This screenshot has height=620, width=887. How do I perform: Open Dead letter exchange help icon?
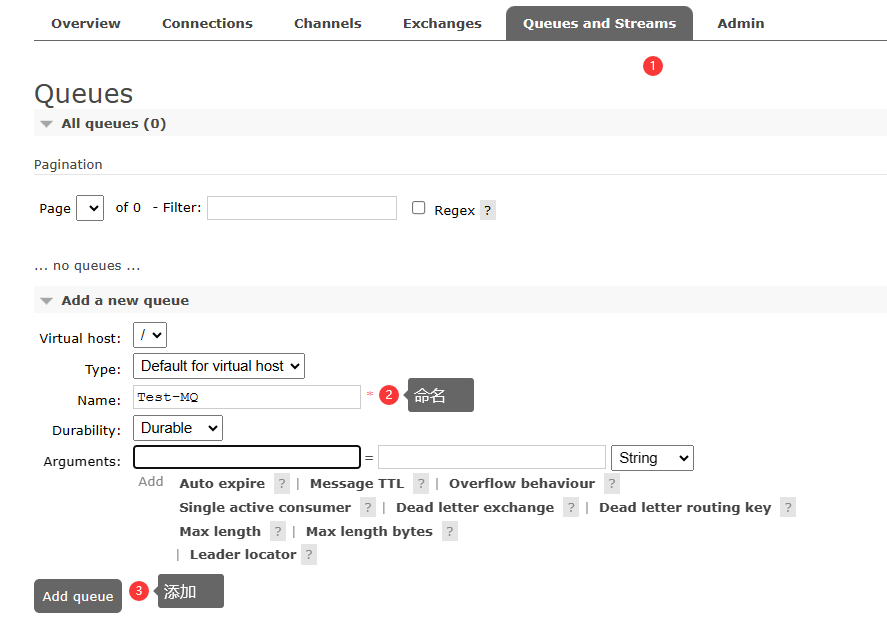571,508
